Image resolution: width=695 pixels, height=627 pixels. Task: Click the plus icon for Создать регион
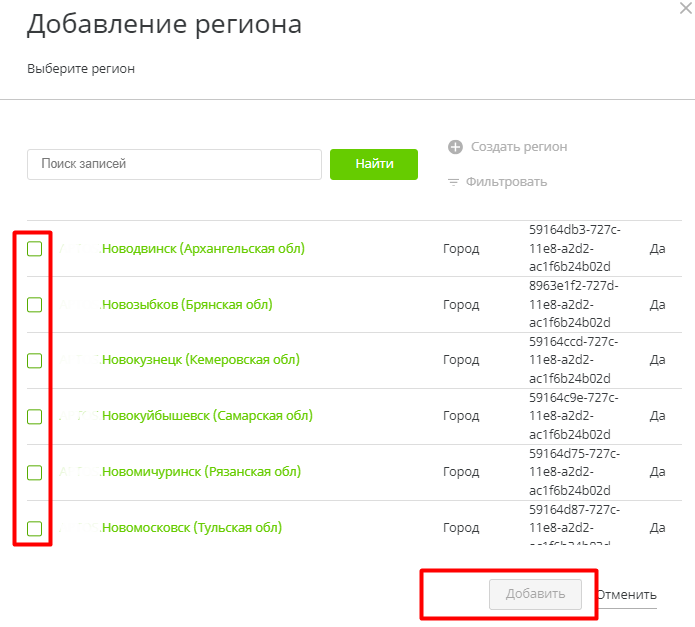click(455, 147)
